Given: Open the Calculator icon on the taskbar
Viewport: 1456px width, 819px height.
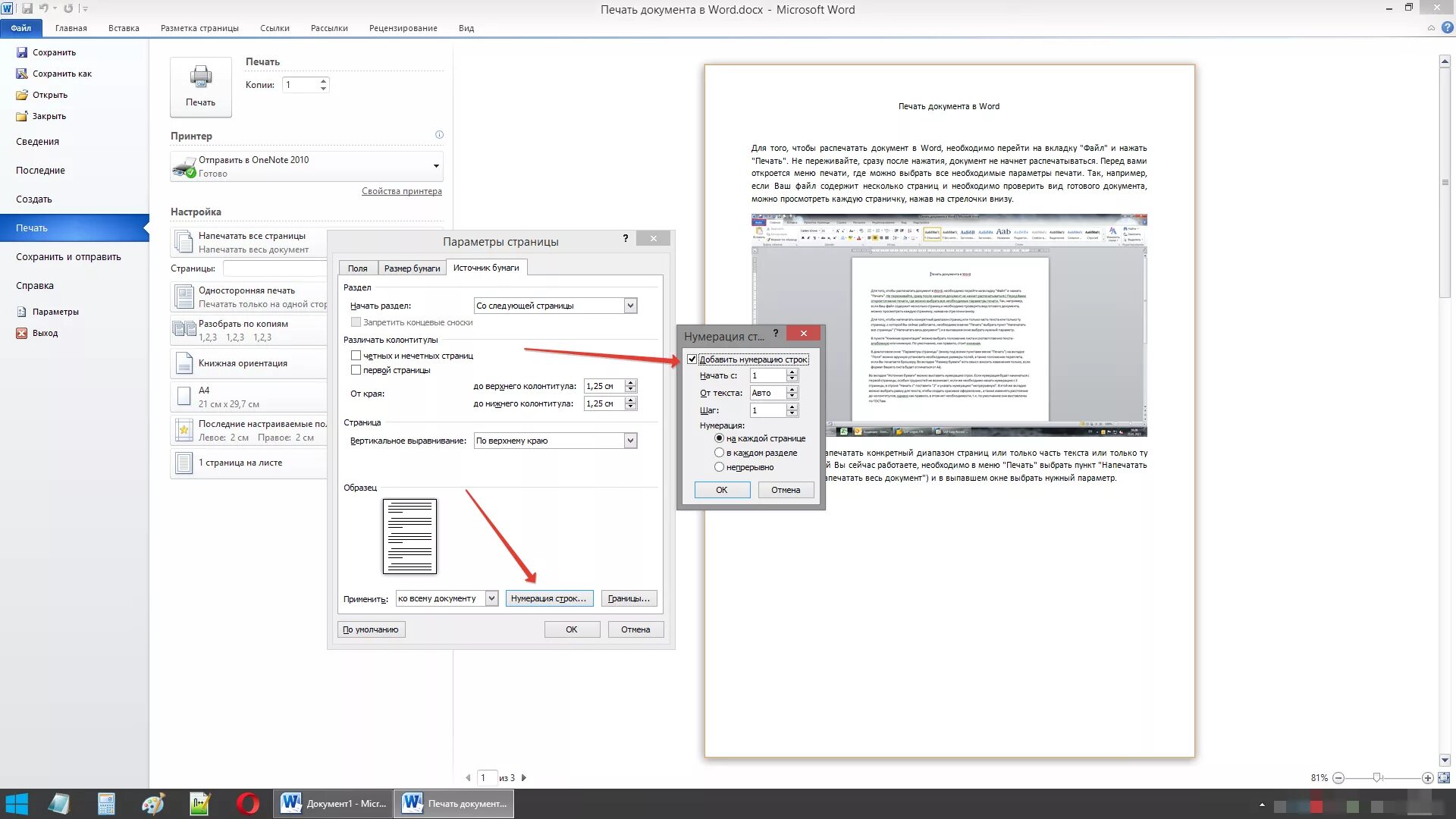Looking at the screenshot, I should [x=106, y=804].
